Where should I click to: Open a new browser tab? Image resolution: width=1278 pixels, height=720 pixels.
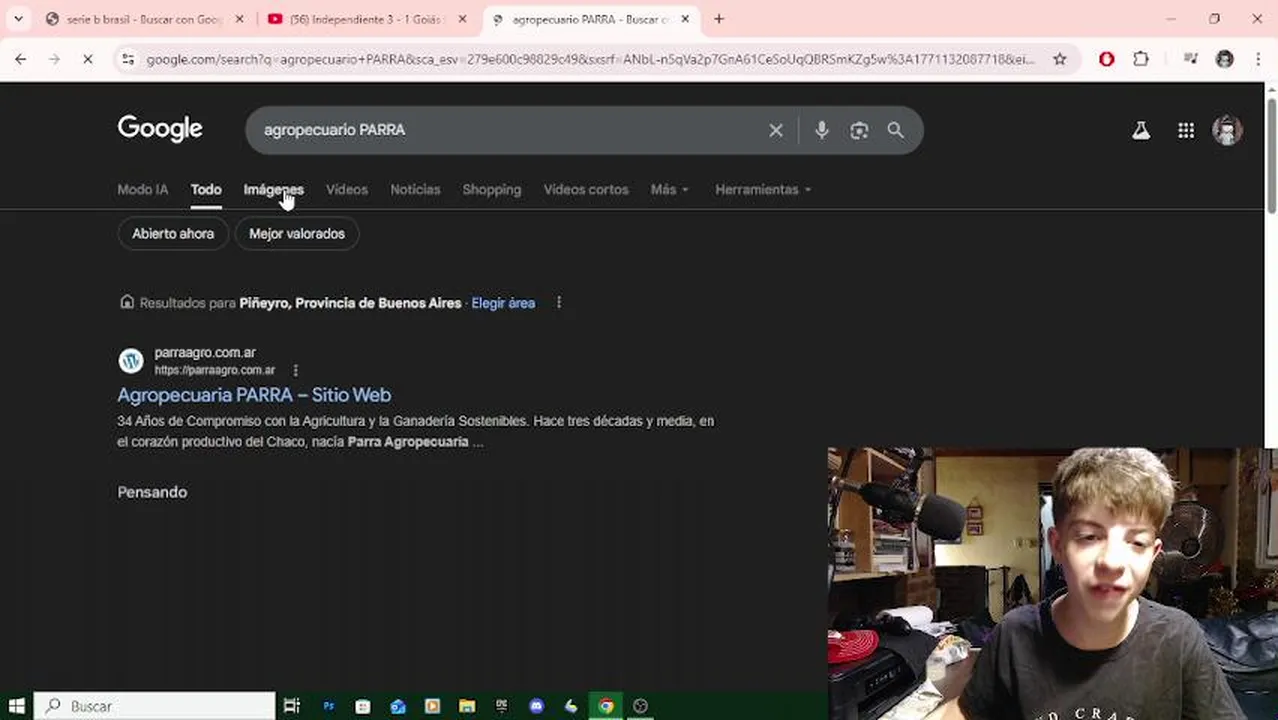tap(719, 19)
